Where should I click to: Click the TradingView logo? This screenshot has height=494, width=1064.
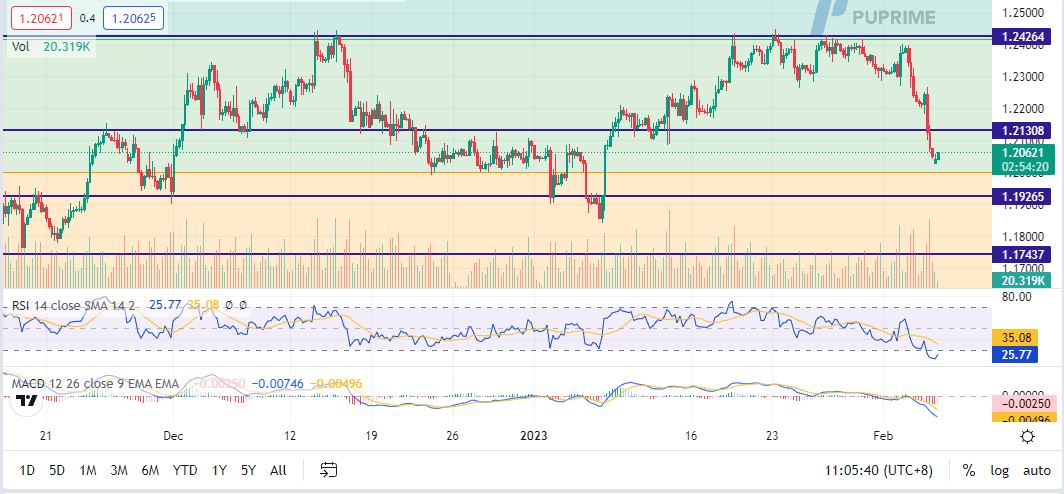(28, 399)
